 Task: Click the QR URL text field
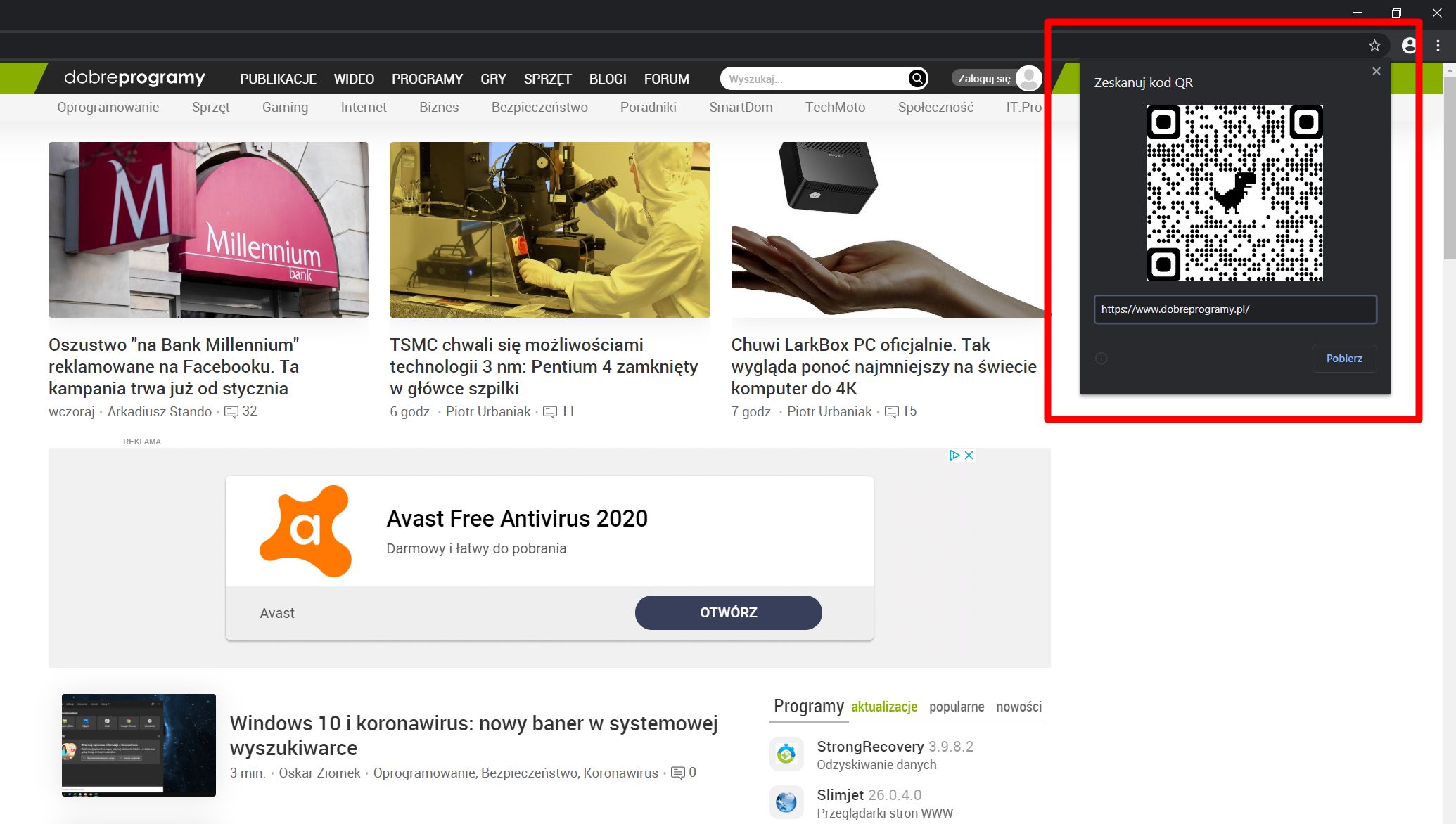pyautogui.click(x=1234, y=309)
